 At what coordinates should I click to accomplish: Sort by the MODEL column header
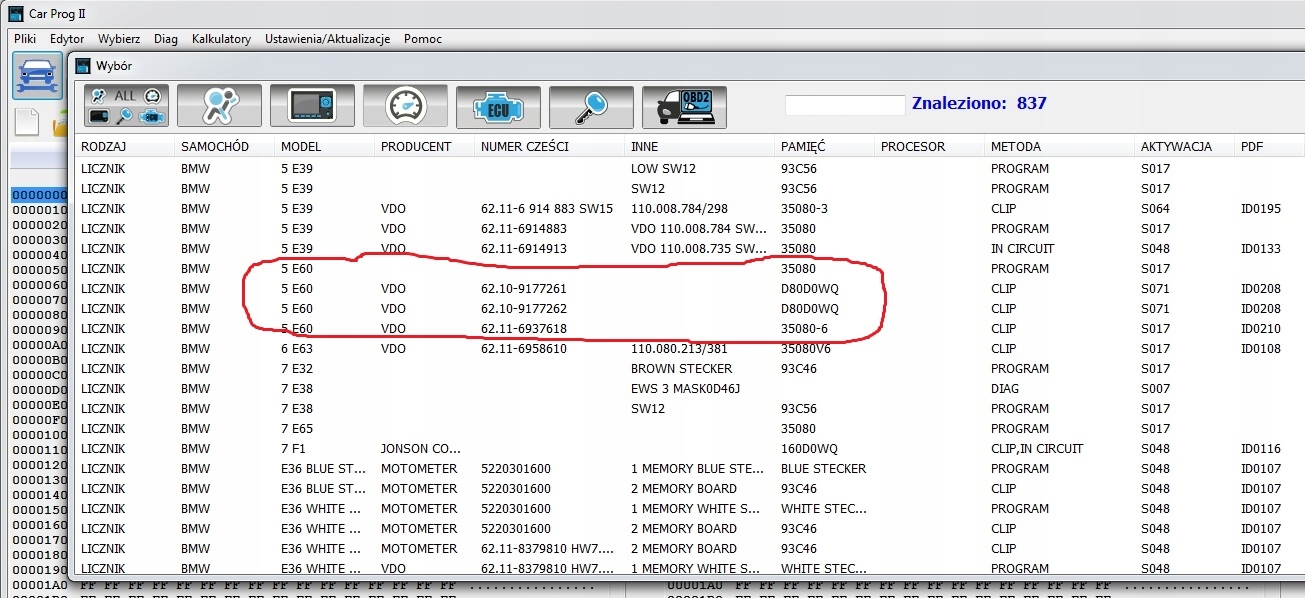pyautogui.click(x=325, y=146)
